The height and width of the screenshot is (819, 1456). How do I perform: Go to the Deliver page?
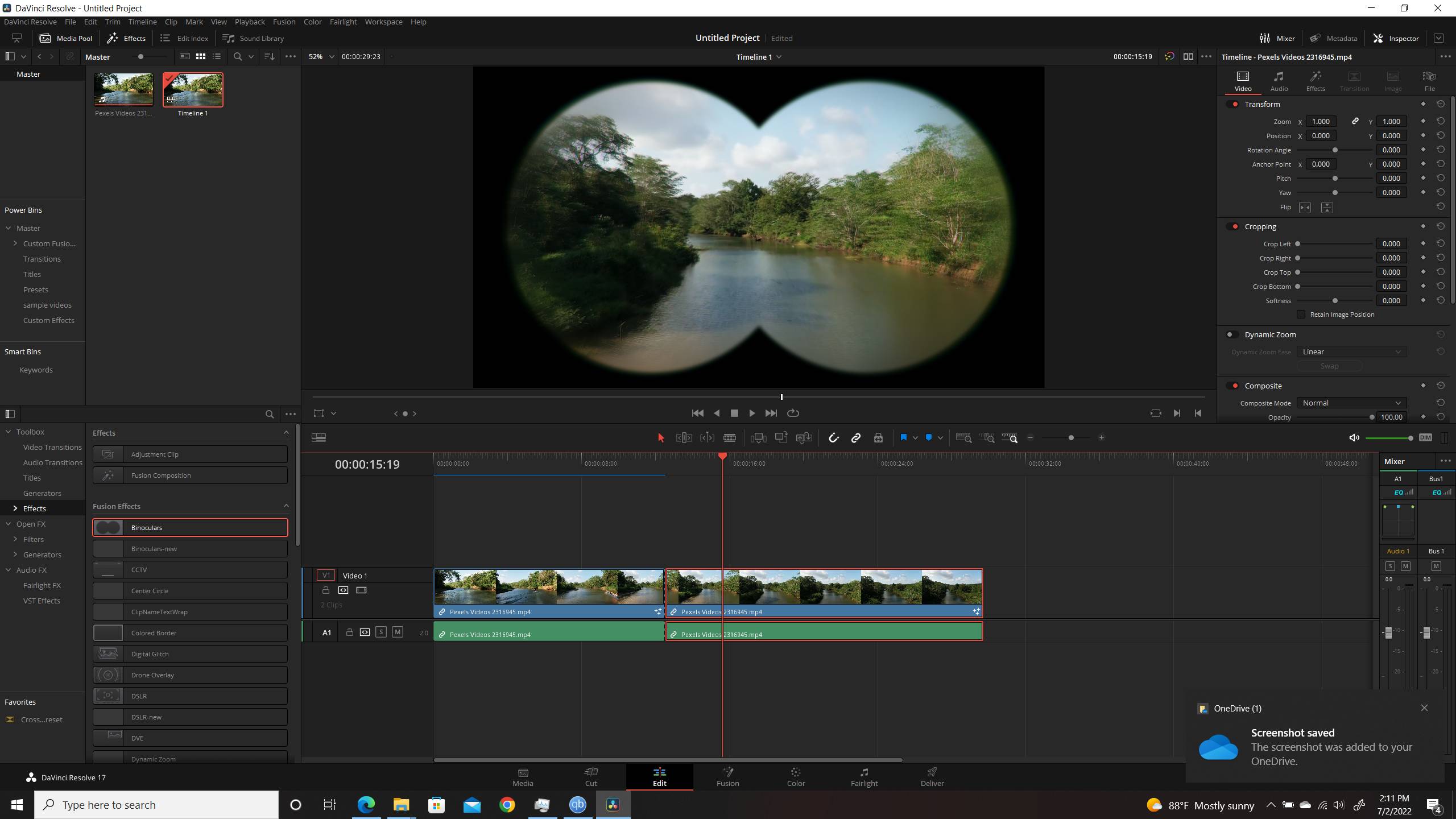932,777
